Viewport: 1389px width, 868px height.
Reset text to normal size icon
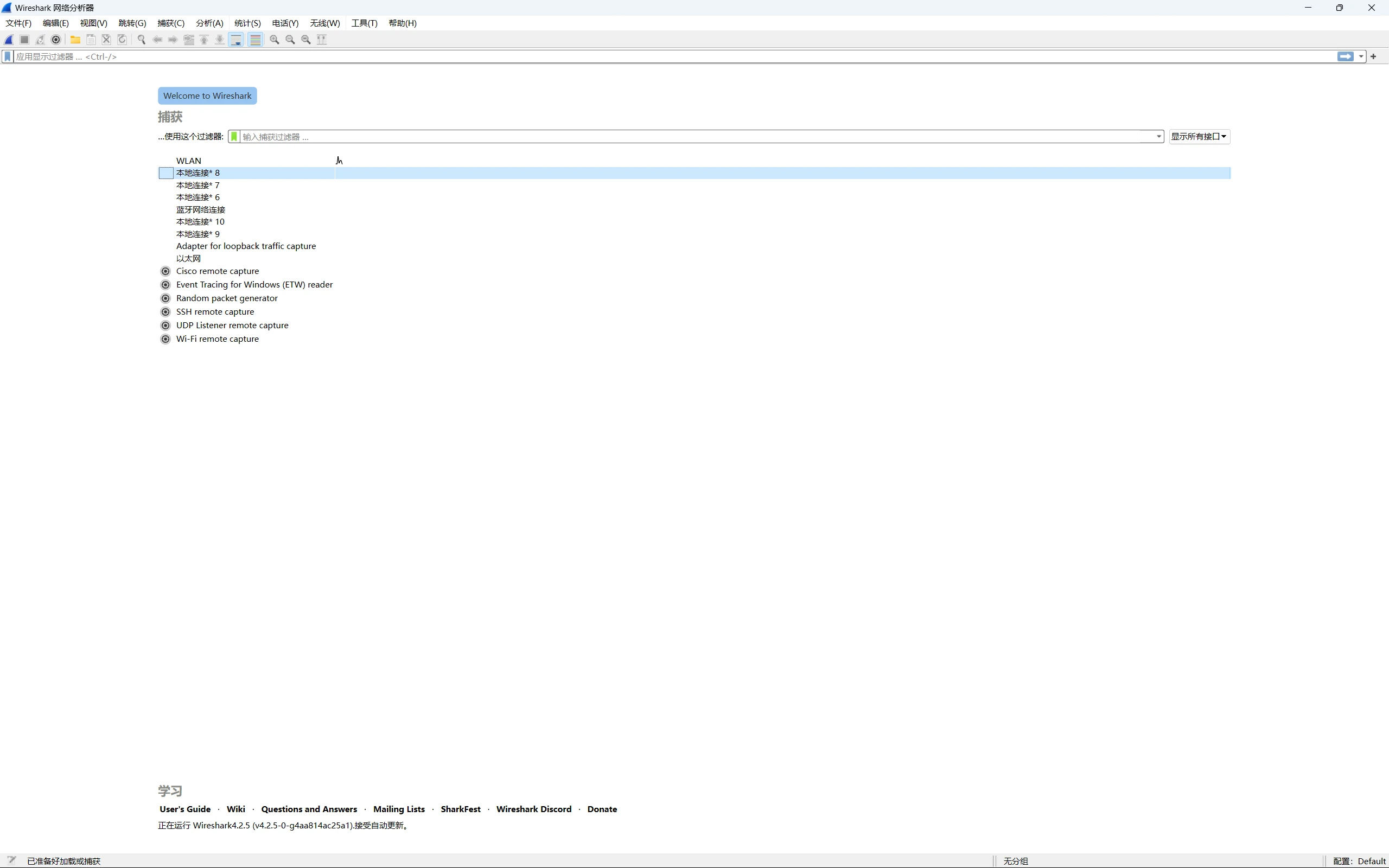click(306, 40)
